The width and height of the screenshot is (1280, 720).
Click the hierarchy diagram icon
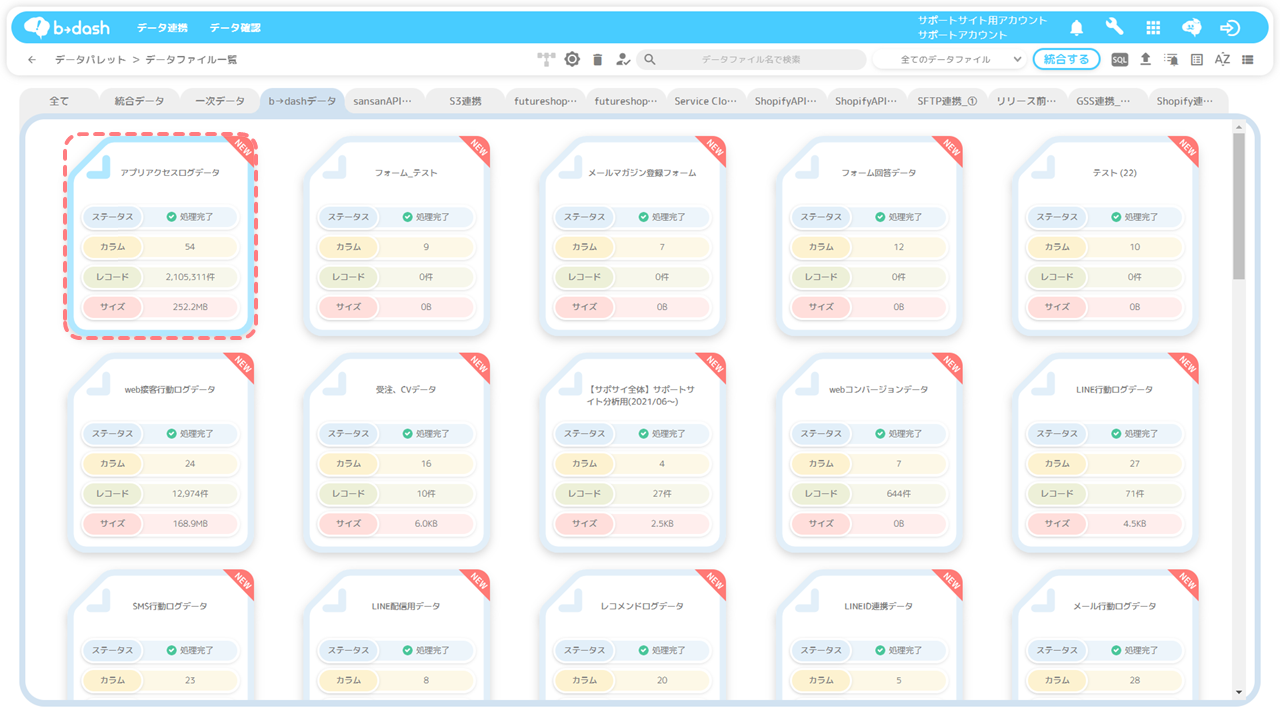(x=546, y=59)
